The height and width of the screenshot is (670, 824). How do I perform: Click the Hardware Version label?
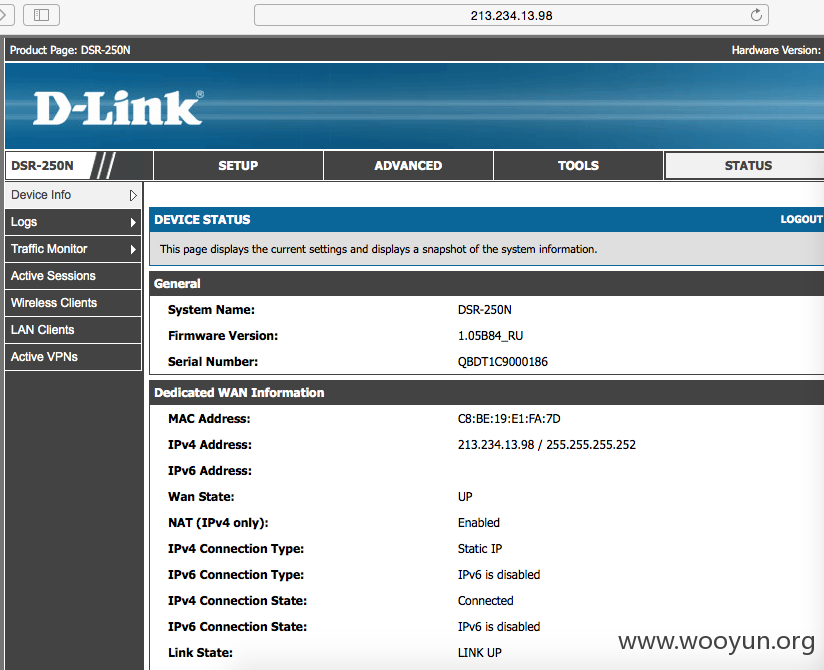776,50
